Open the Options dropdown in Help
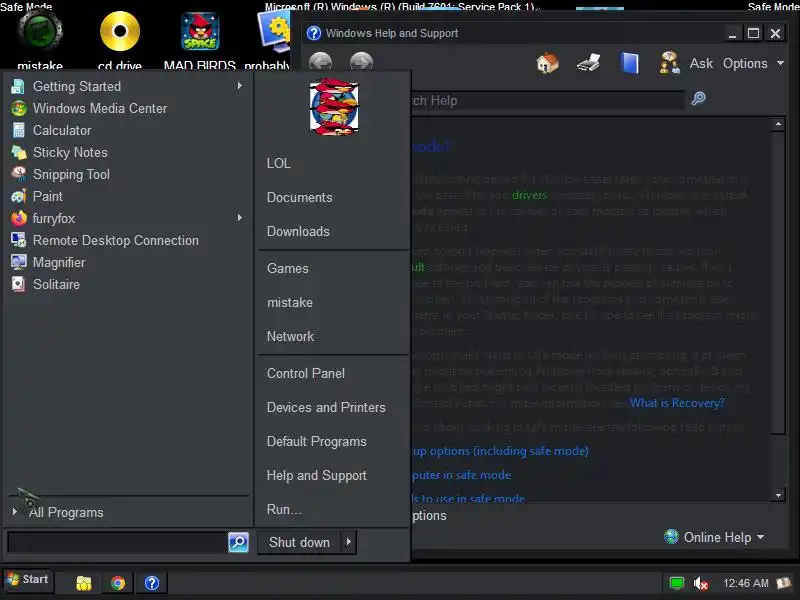This screenshot has width=800, height=600. (x=753, y=63)
